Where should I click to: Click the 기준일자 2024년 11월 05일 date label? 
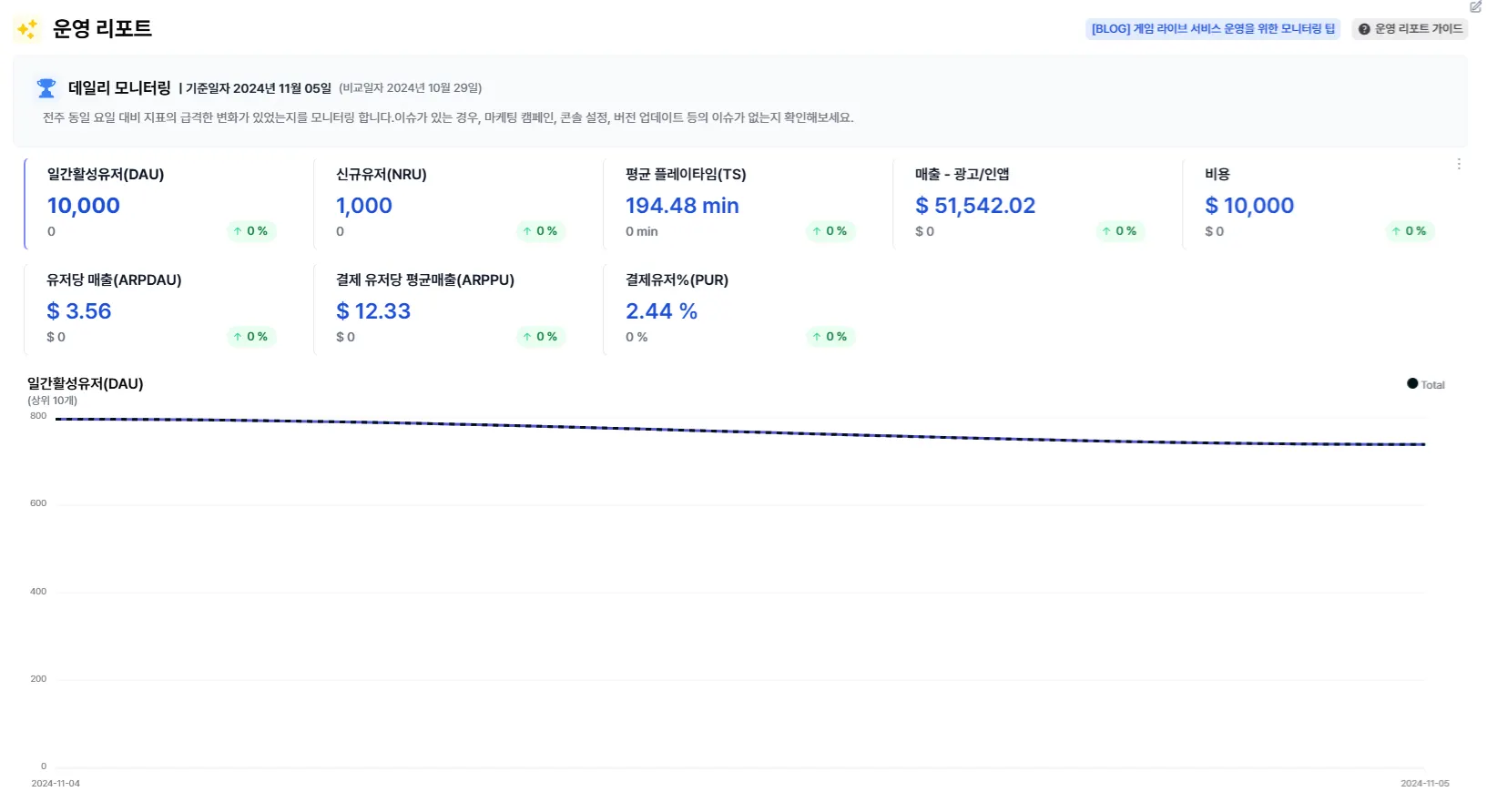(x=257, y=88)
